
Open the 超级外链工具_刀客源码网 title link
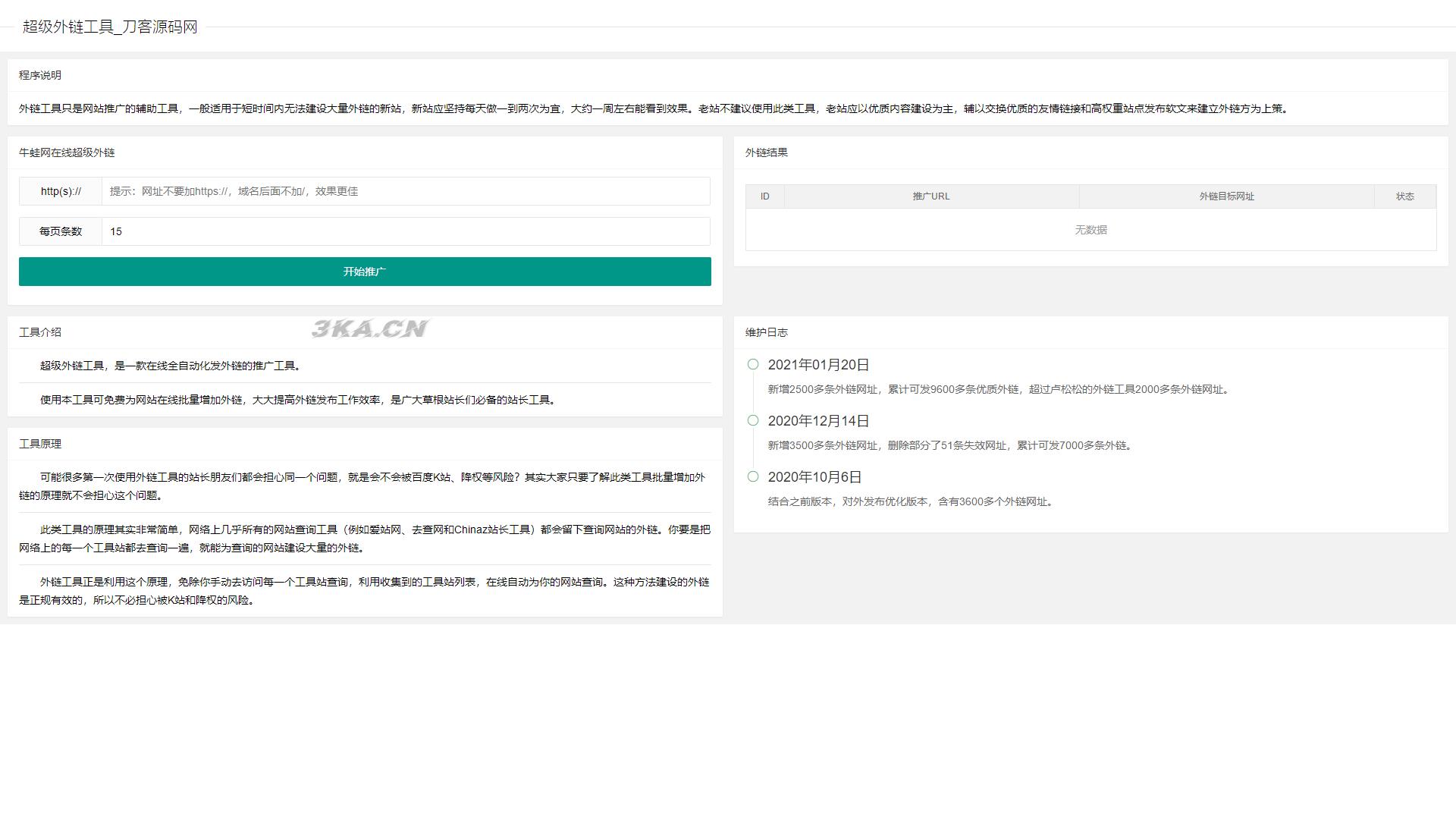pos(108,26)
